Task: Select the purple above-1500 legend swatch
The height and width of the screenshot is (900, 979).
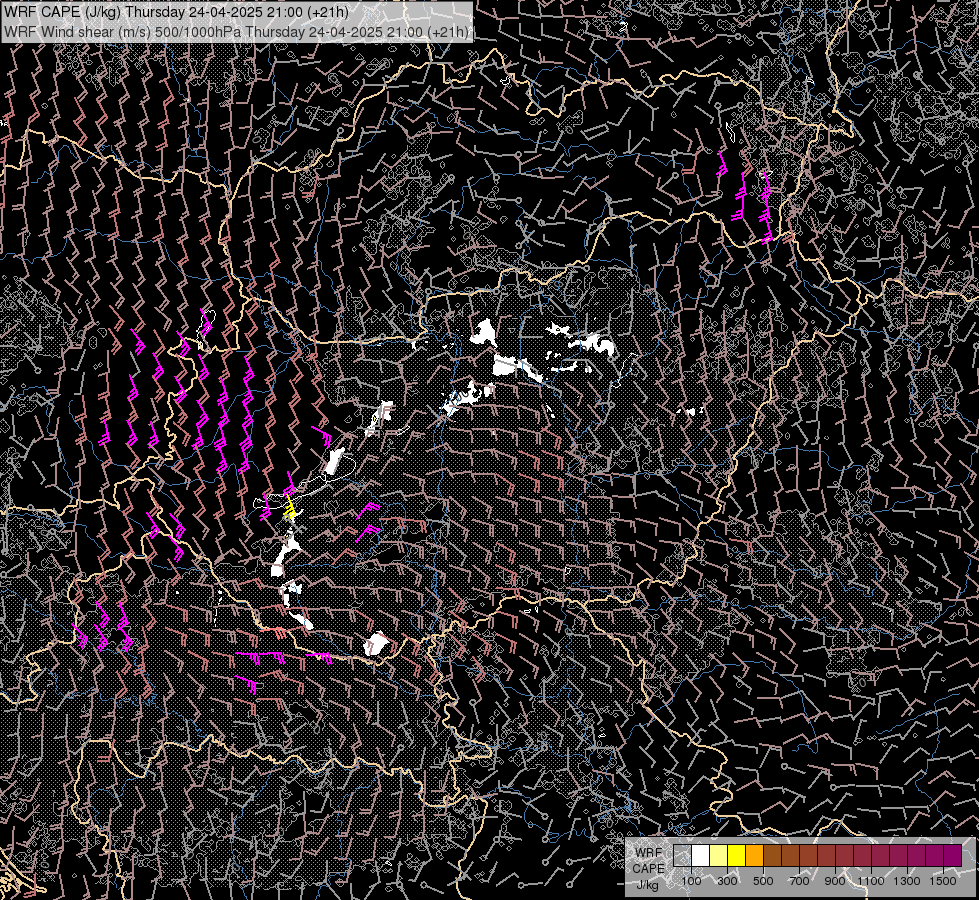Action: pyautogui.click(x=953, y=855)
